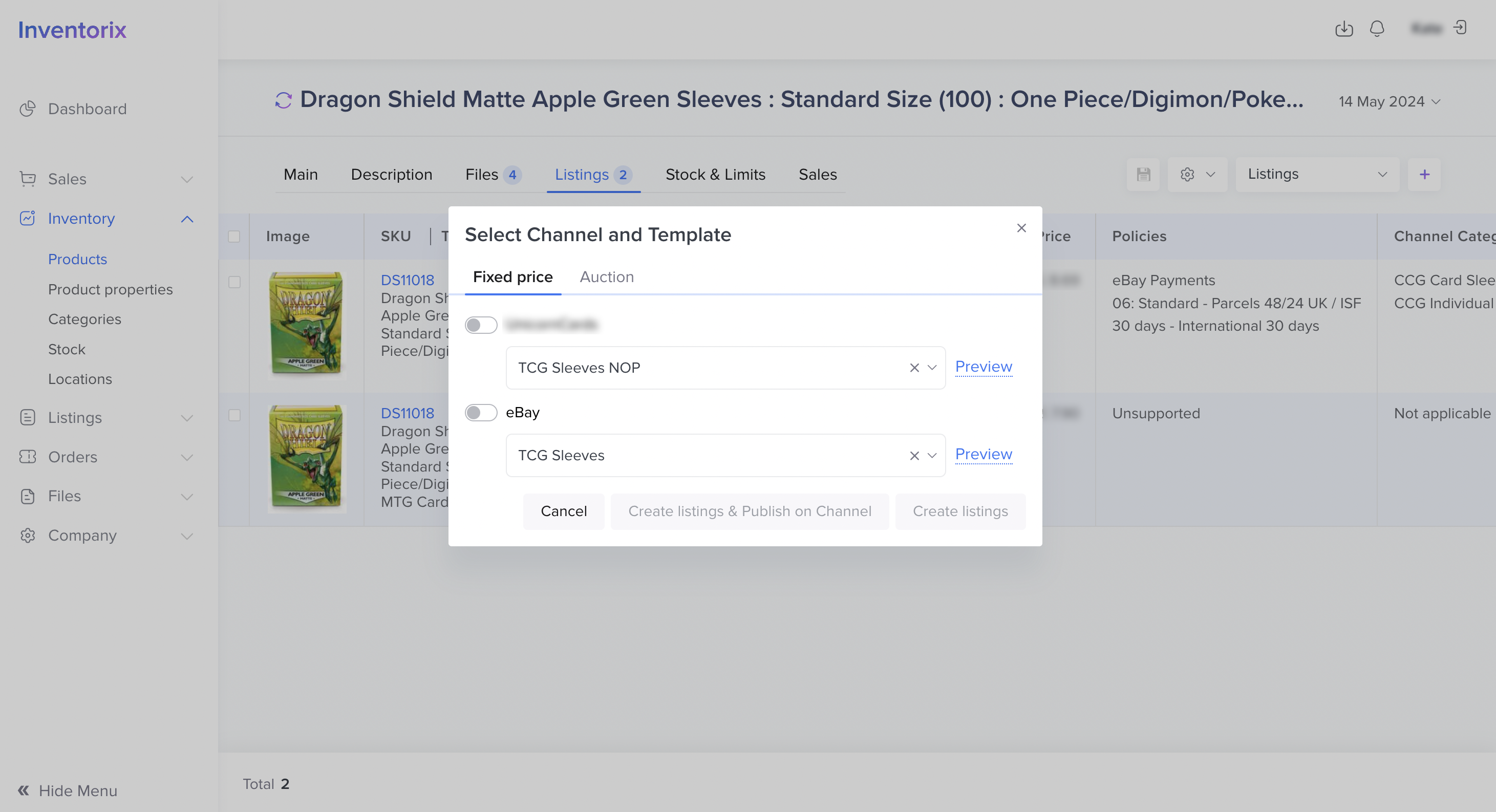Tick the checkbox for first DS11018 row
1496x812 pixels.
pyautogui.click(x=234, y=282)
